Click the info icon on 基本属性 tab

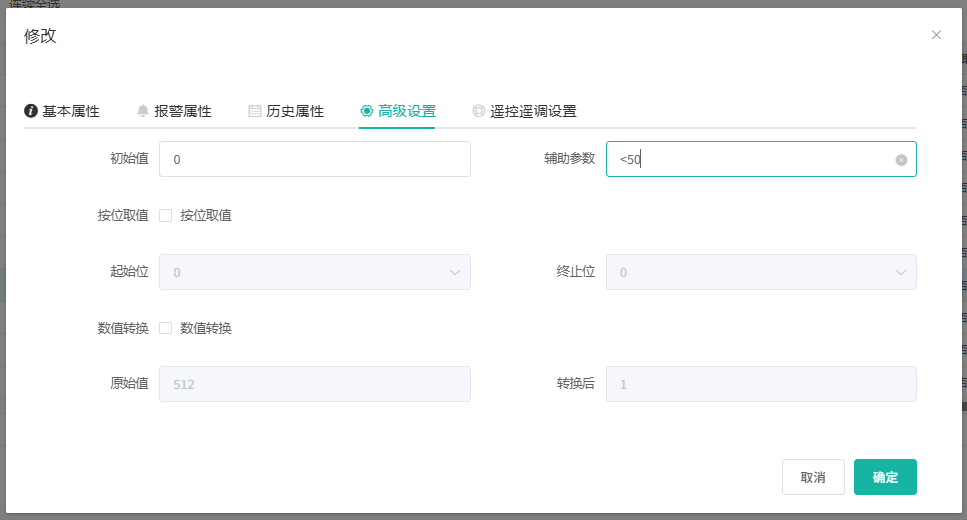coord(31,111)
